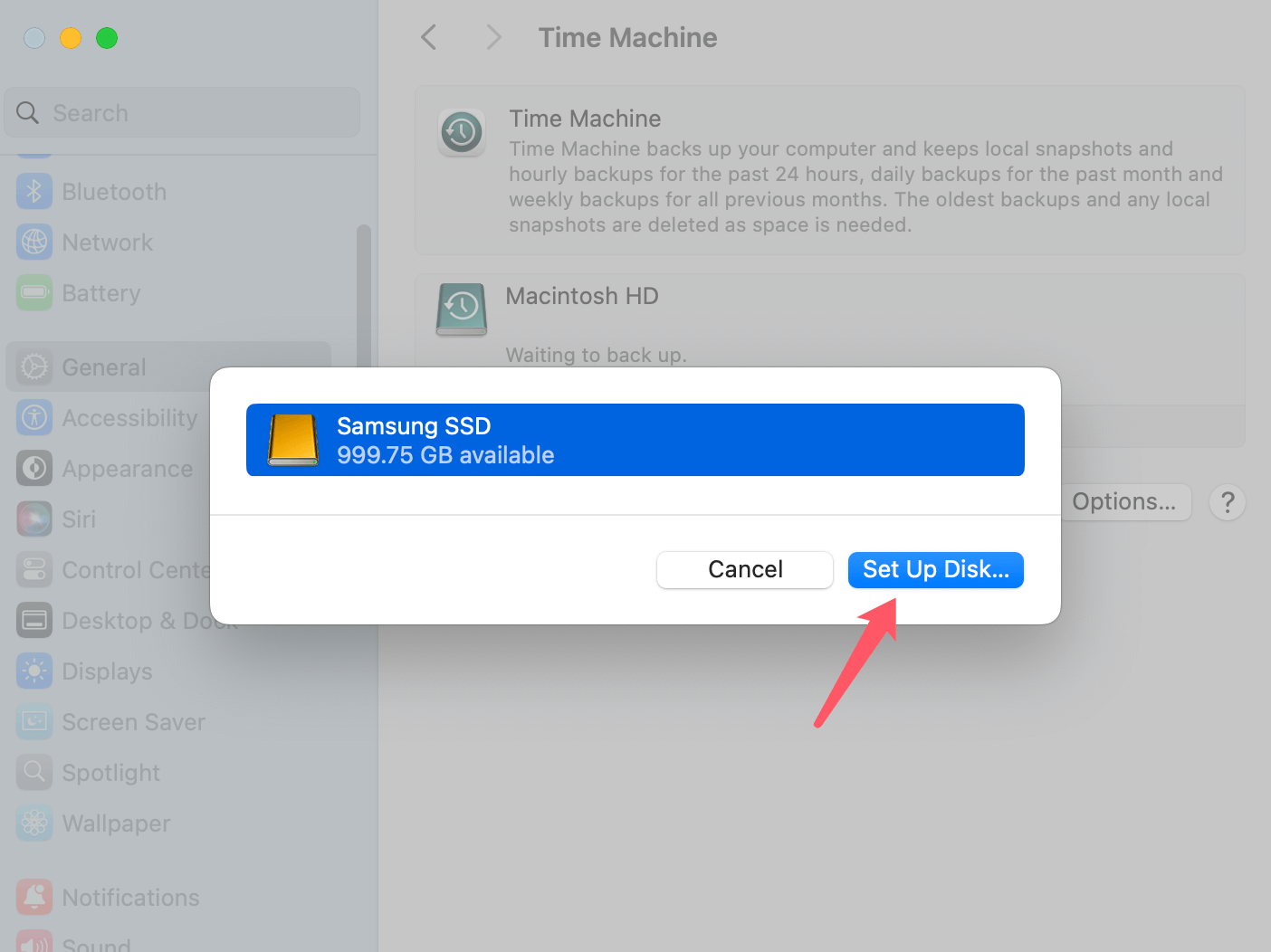This screenshot has height=952, width=1271.
Task: Click the Spotlight magnifier icon
Action: pos(34,773)
